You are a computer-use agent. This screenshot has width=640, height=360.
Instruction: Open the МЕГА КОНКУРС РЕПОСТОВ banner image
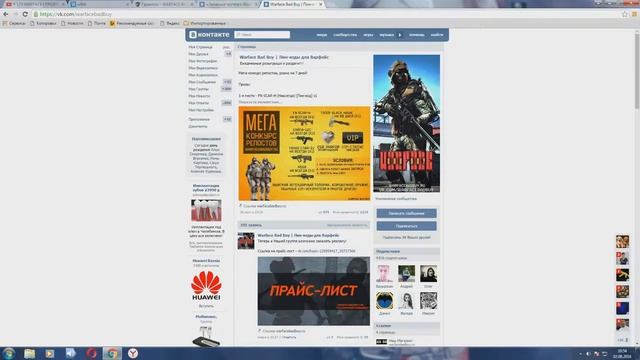point(304,153)
